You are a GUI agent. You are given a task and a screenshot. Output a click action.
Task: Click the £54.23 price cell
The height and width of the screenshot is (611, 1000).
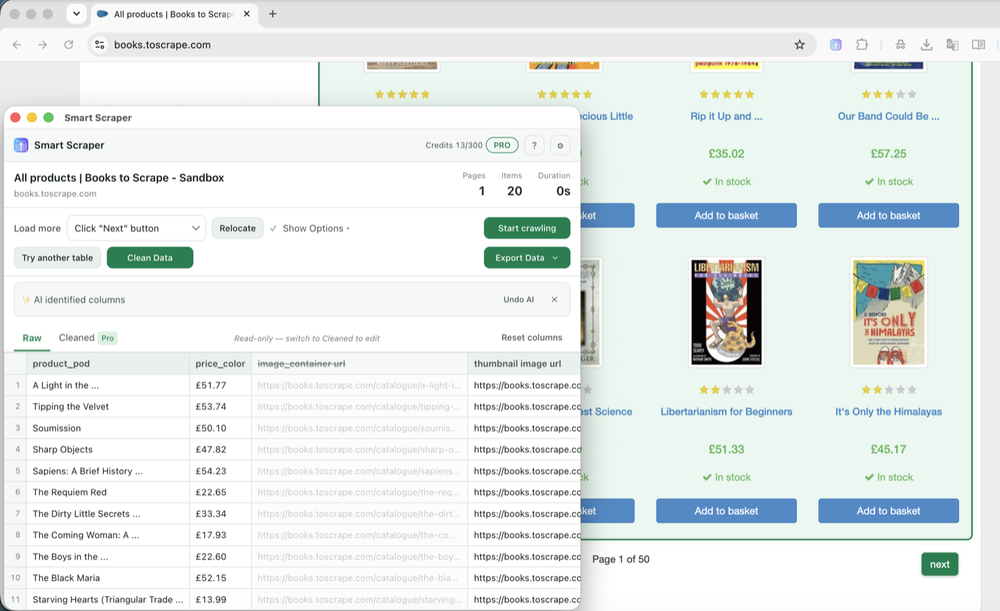[220, 471]
